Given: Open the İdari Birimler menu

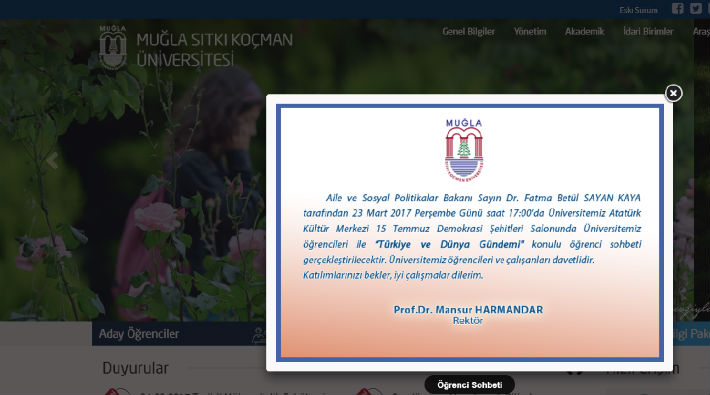Looking at the screenshot, I should [648, 32].
